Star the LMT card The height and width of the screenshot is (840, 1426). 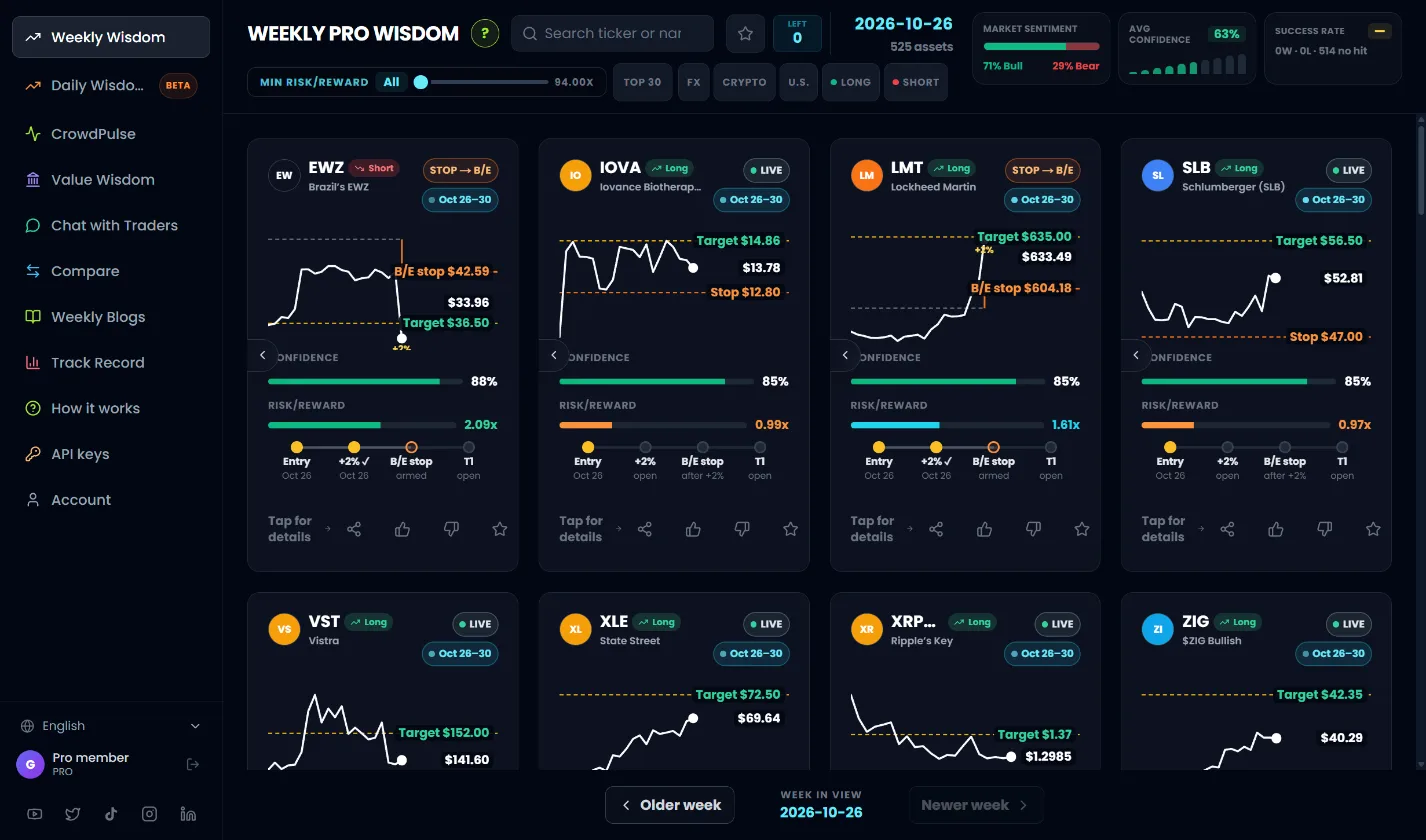point(1082,529)
